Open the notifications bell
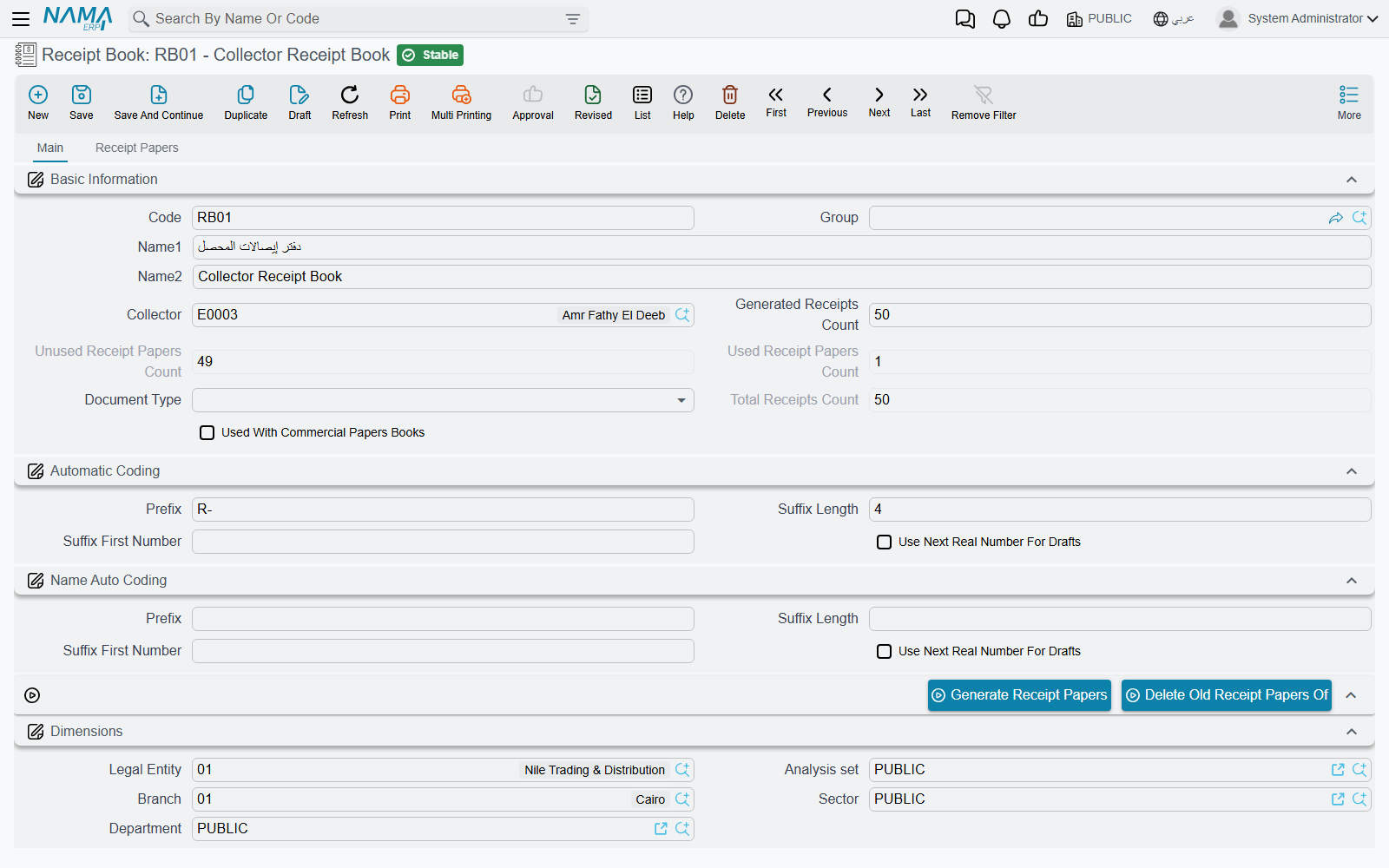This screenshot has width=1389, height=868. (x=1002, y=19)
